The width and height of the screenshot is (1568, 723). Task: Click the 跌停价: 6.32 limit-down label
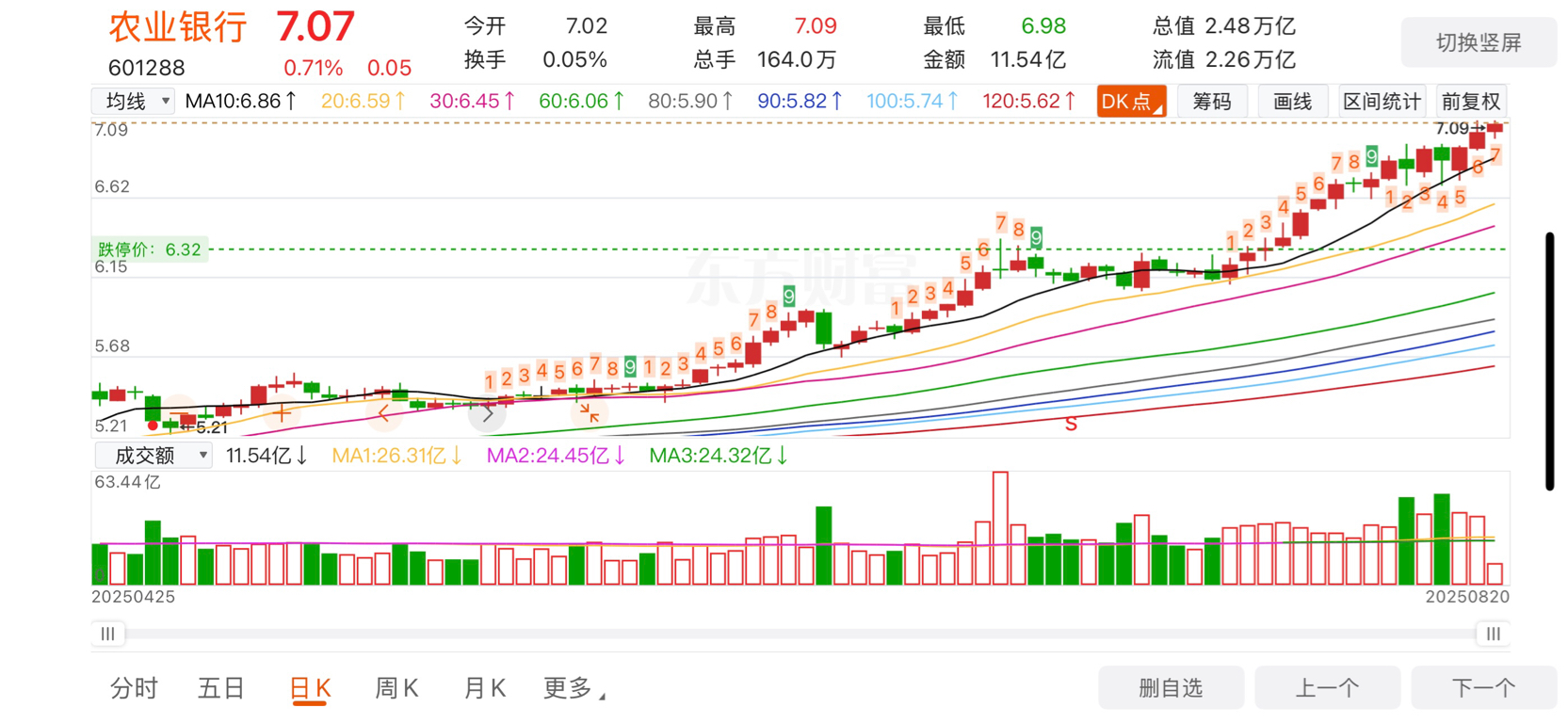coord(150,249)
